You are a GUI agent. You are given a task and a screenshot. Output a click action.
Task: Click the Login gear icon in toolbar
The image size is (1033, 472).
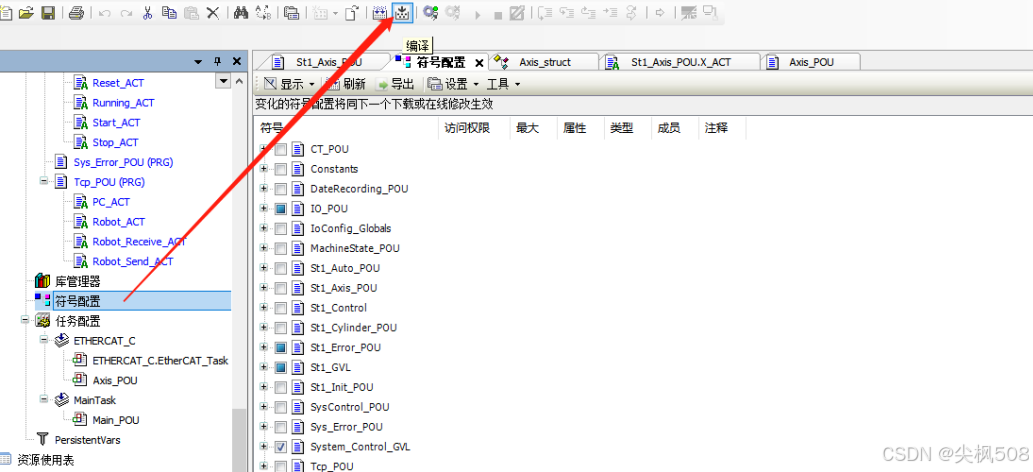click(x=430, y=13)
